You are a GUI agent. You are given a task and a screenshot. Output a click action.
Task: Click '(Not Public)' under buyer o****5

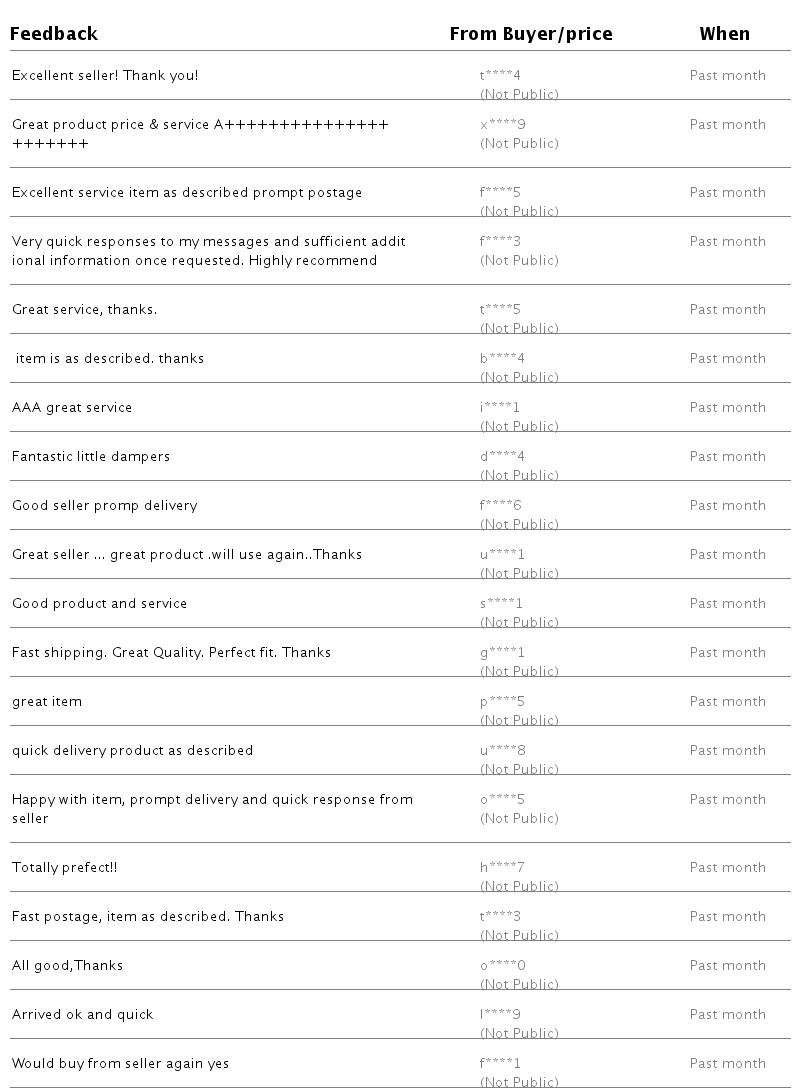[x=519, y=819]
